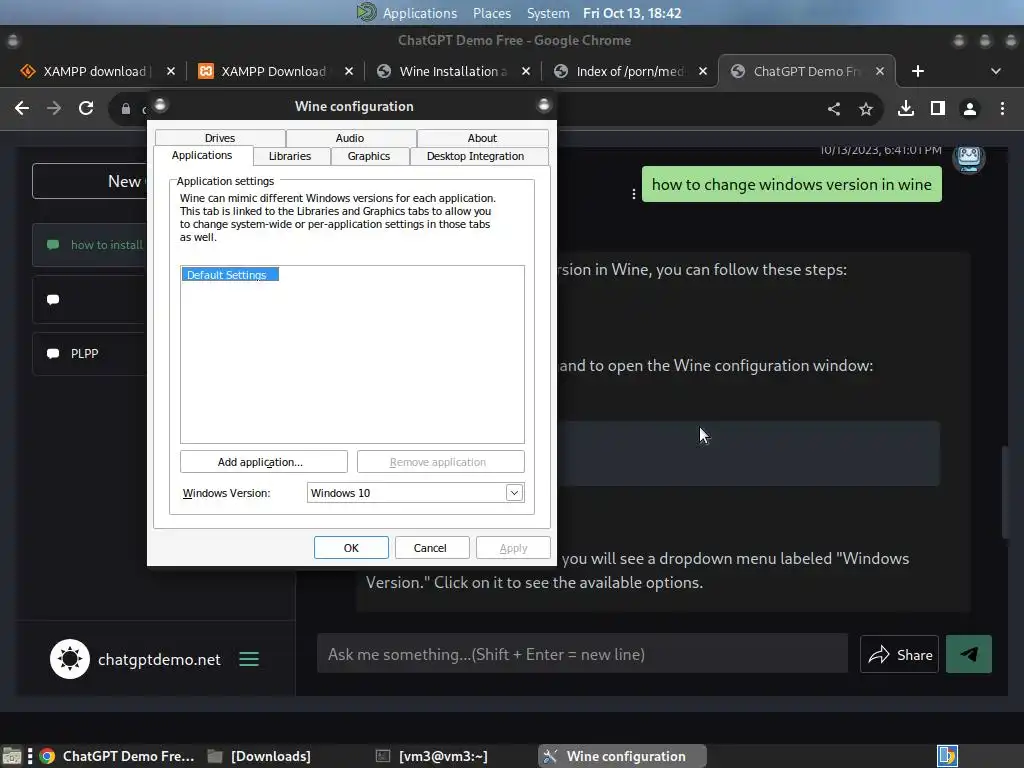The image size is (1024, 768).
Task: Select Default Settings in application list
Action: [x=230, y=275]
